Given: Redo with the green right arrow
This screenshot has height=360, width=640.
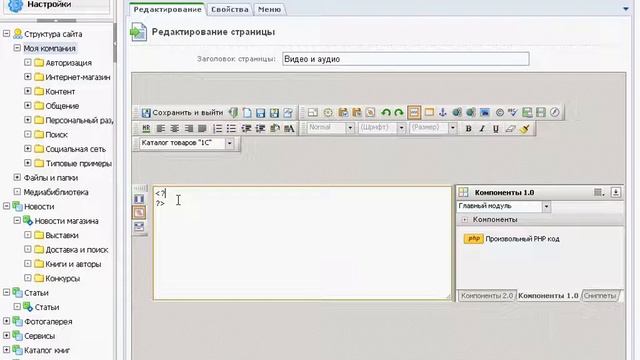Looking at the screenshot, I should 399,112.
